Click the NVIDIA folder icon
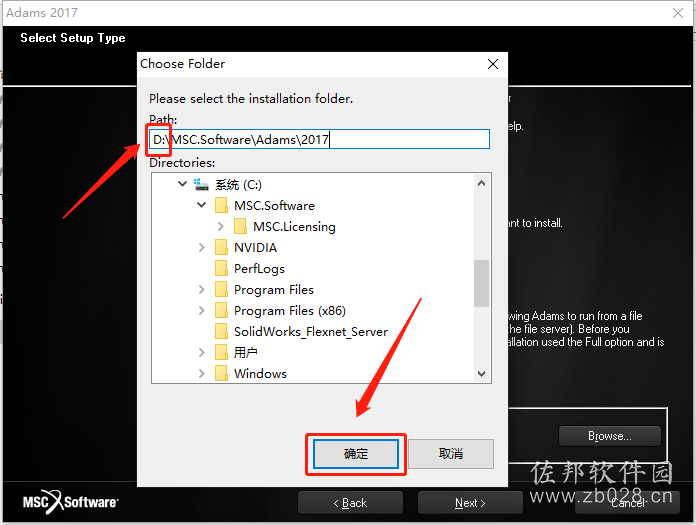Image resolution: width=696 pixels, height=525 pixels. [x=221, y=247]
